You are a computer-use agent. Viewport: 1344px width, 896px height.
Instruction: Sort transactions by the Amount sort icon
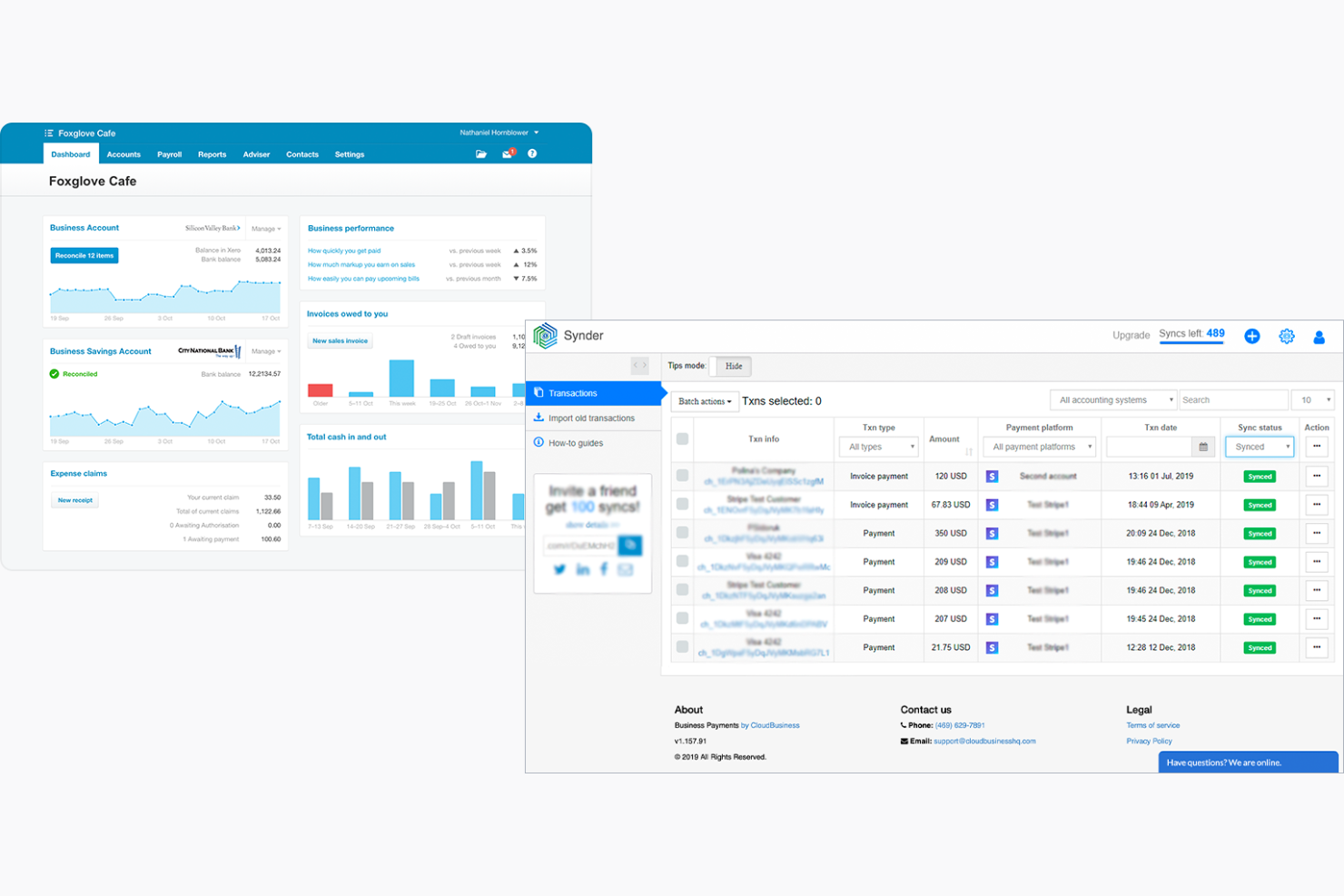(969, 451)
